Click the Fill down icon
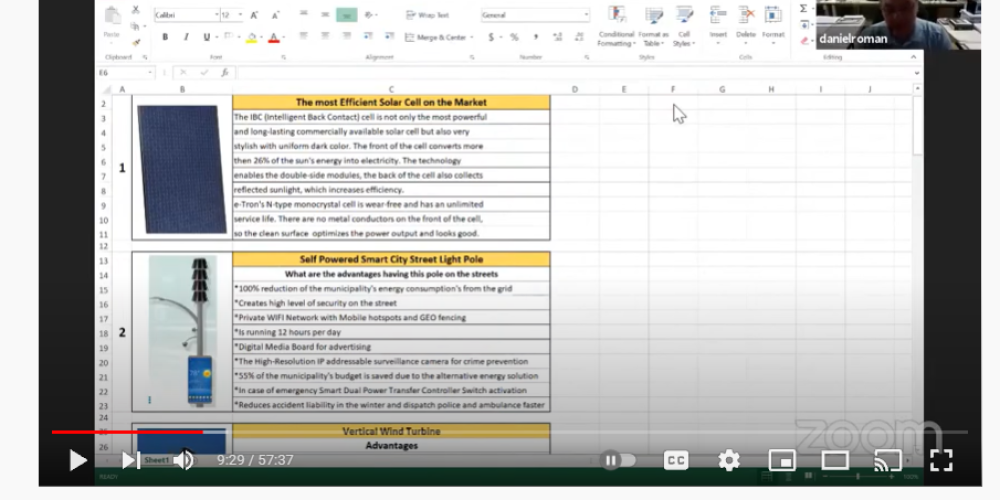This screenshot has width=1000, height=500. pos(804,25)
